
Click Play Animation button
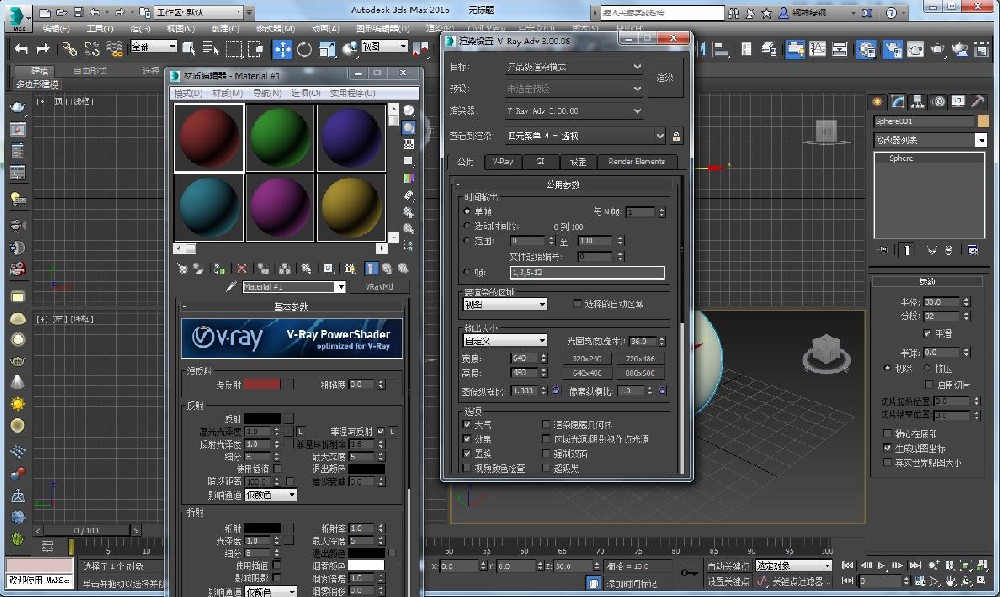[881, 565]
